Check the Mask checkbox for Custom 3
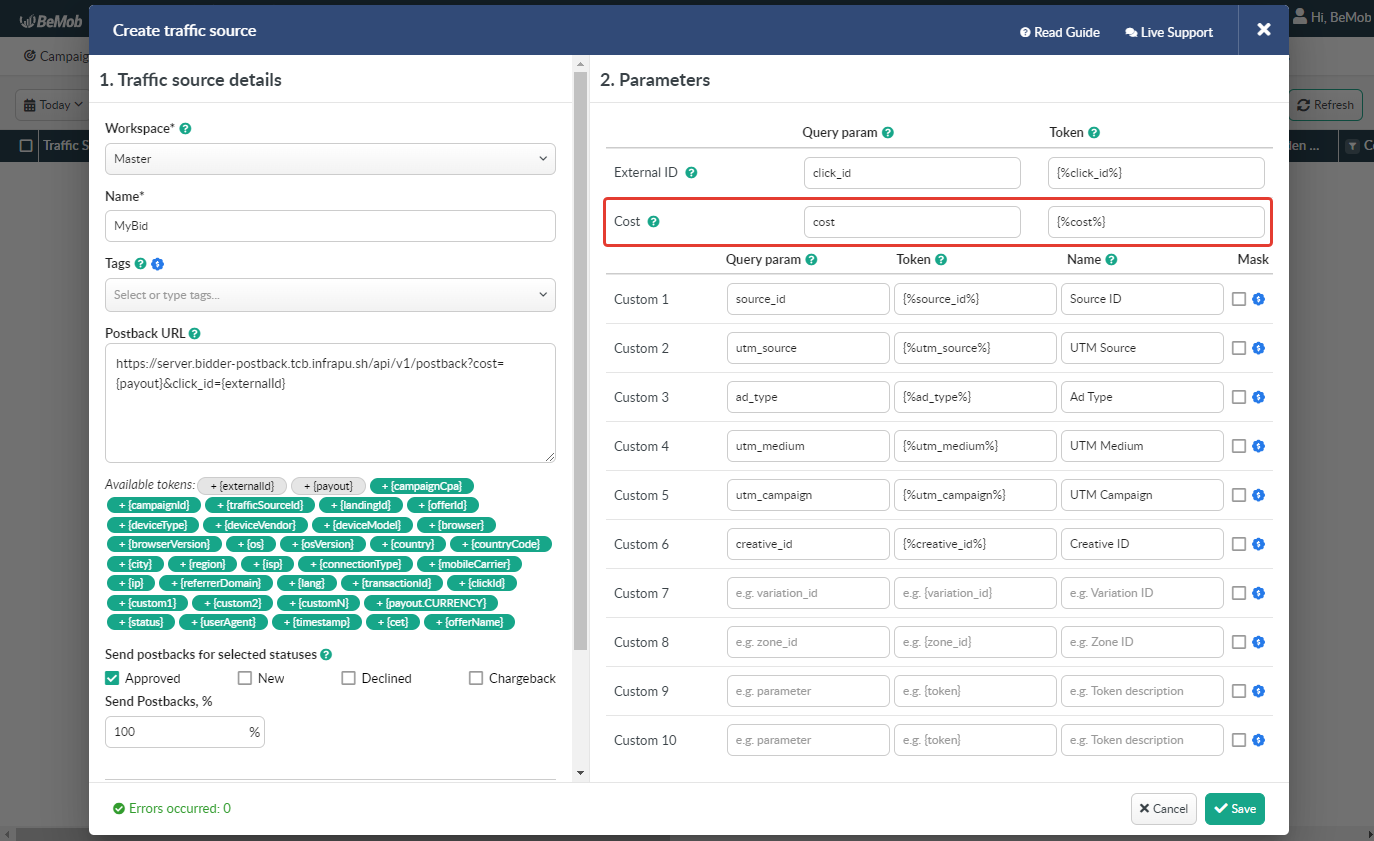Viewport: 1374px width, 841px height. tap(1239, 397)
